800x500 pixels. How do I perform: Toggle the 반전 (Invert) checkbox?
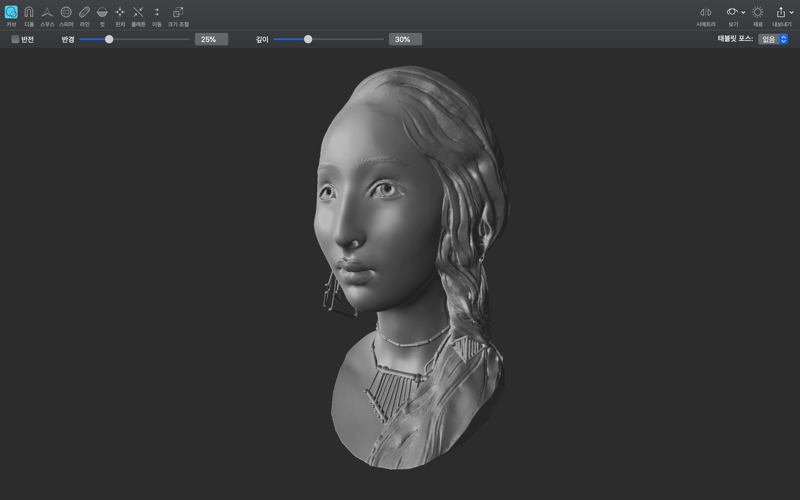(16, 39)
